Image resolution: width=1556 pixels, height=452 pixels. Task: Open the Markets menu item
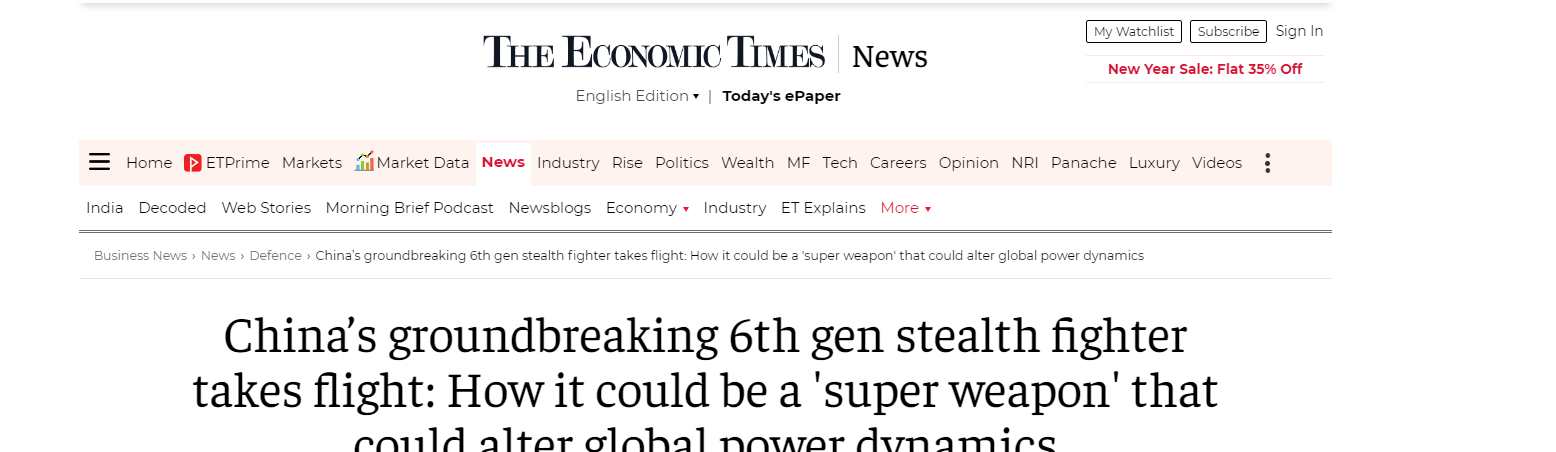[x=312, y=163]
